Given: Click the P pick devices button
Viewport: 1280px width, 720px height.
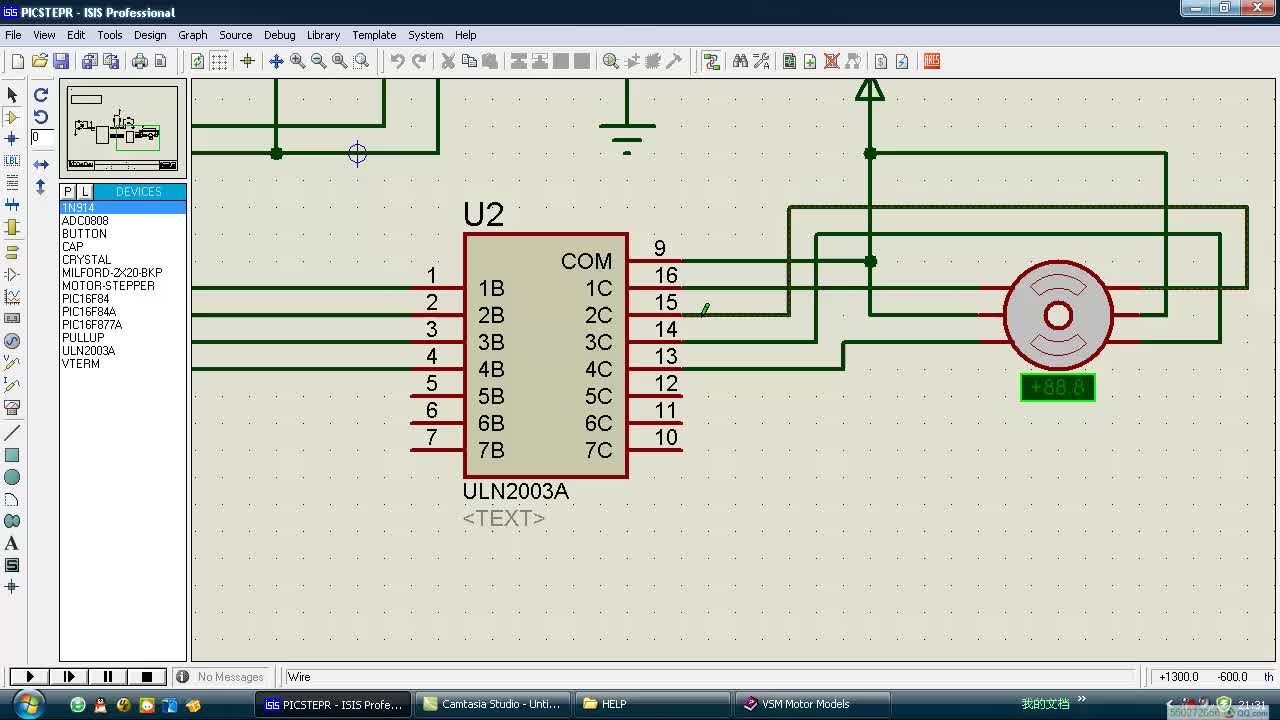Looking at the screenshot, I should [68, 192].
